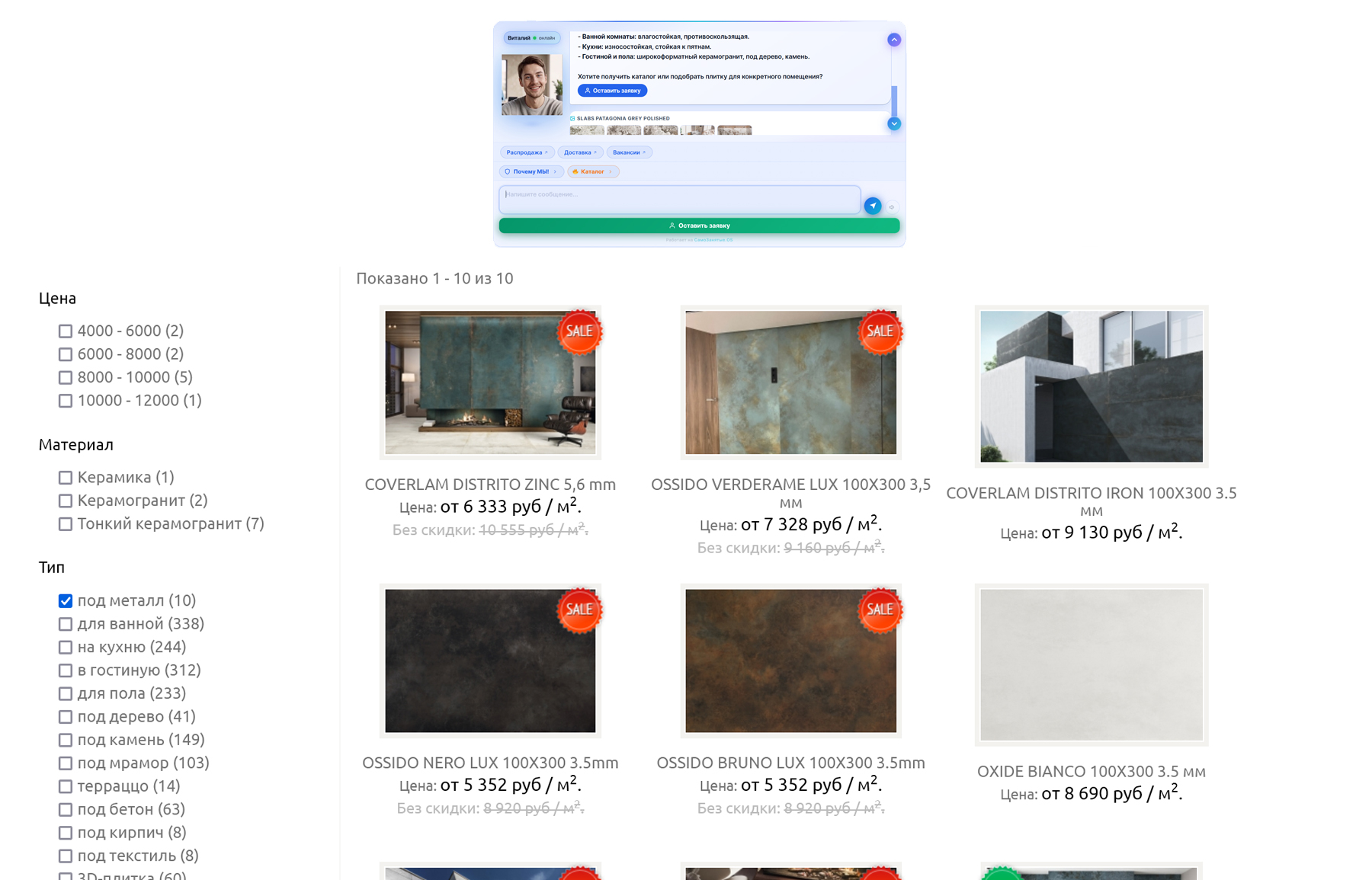
Task: Click the green 'Оставить заявку' button
Action: pyautogui.click(x=699, y=226)
